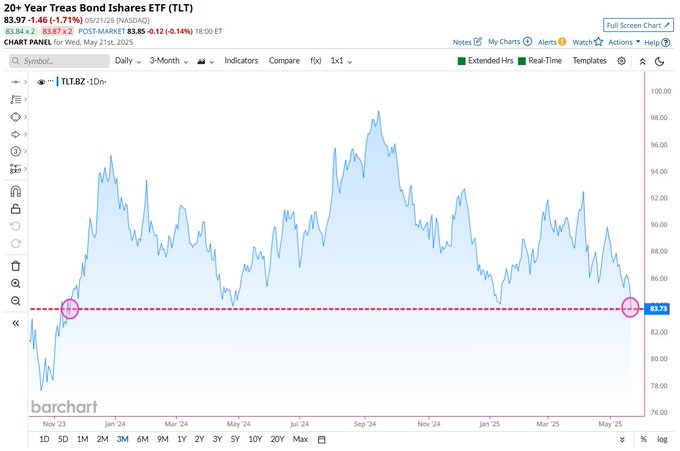Select the shapes drawing tool
Screen dimensions: 680x451
tap(16, 117)
